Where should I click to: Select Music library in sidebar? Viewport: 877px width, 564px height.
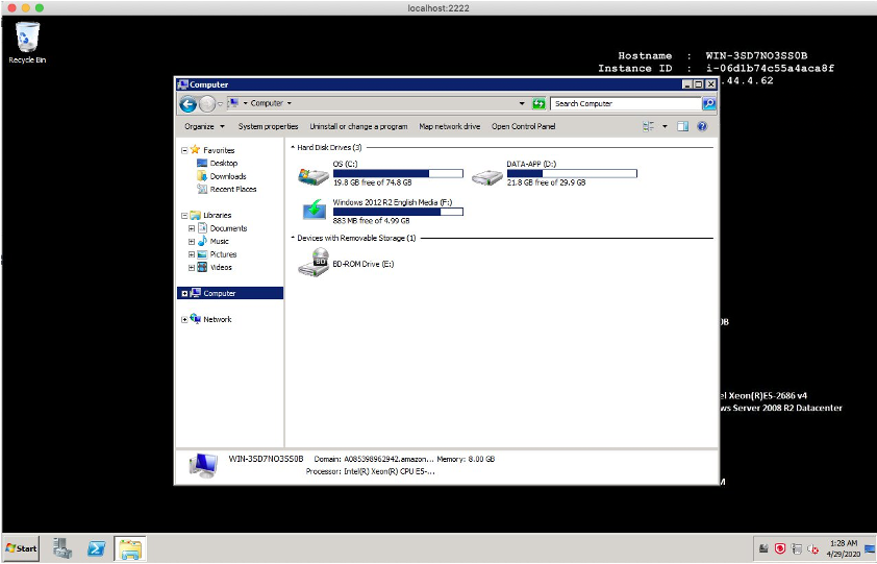(219, 241)
